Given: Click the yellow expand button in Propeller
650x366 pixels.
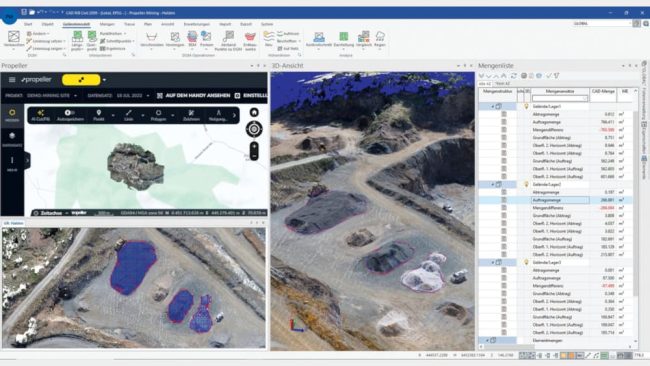Looking at the screenshot, I should coord(81,80).
